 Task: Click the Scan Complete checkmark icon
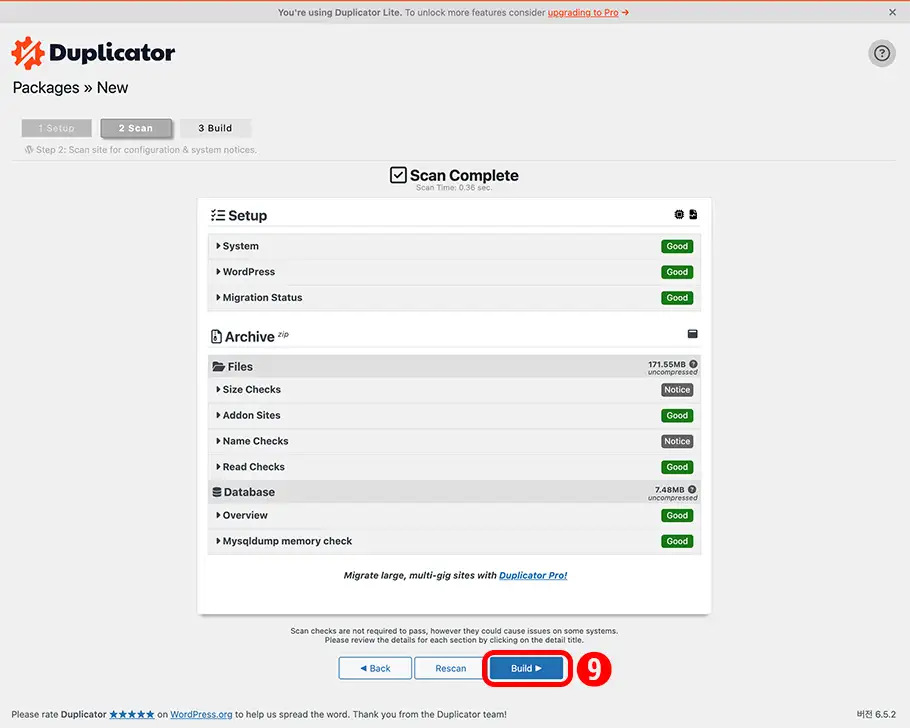pyautogui.click(x=398, y=175)
